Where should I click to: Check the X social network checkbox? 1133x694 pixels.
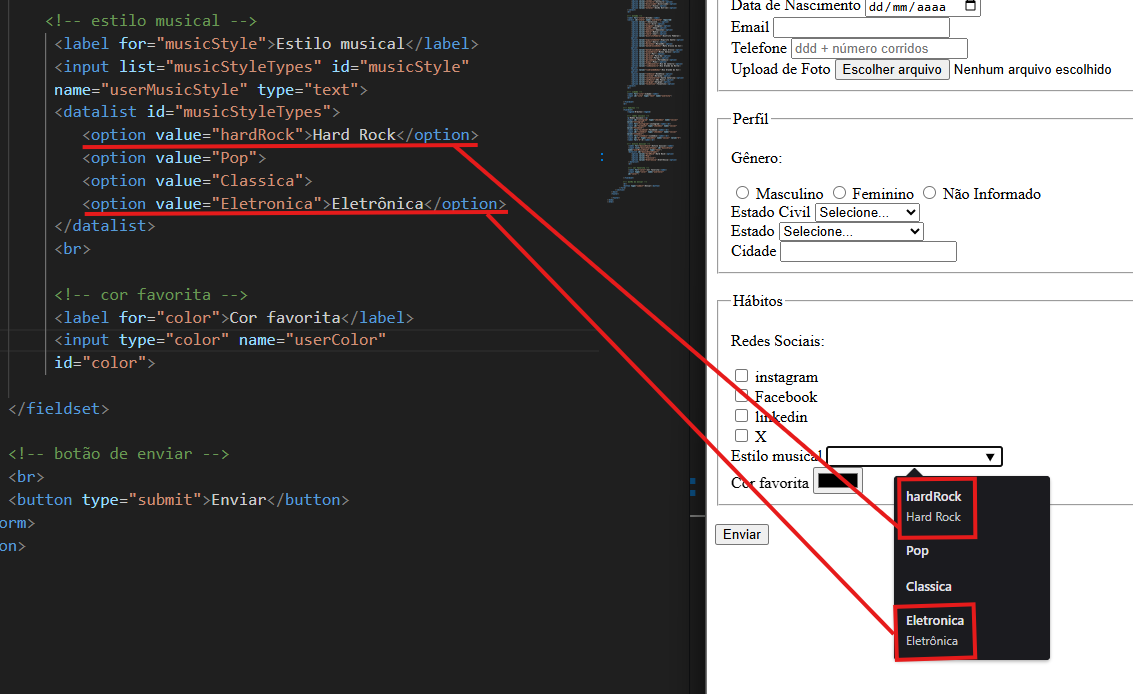click(741, 435)
